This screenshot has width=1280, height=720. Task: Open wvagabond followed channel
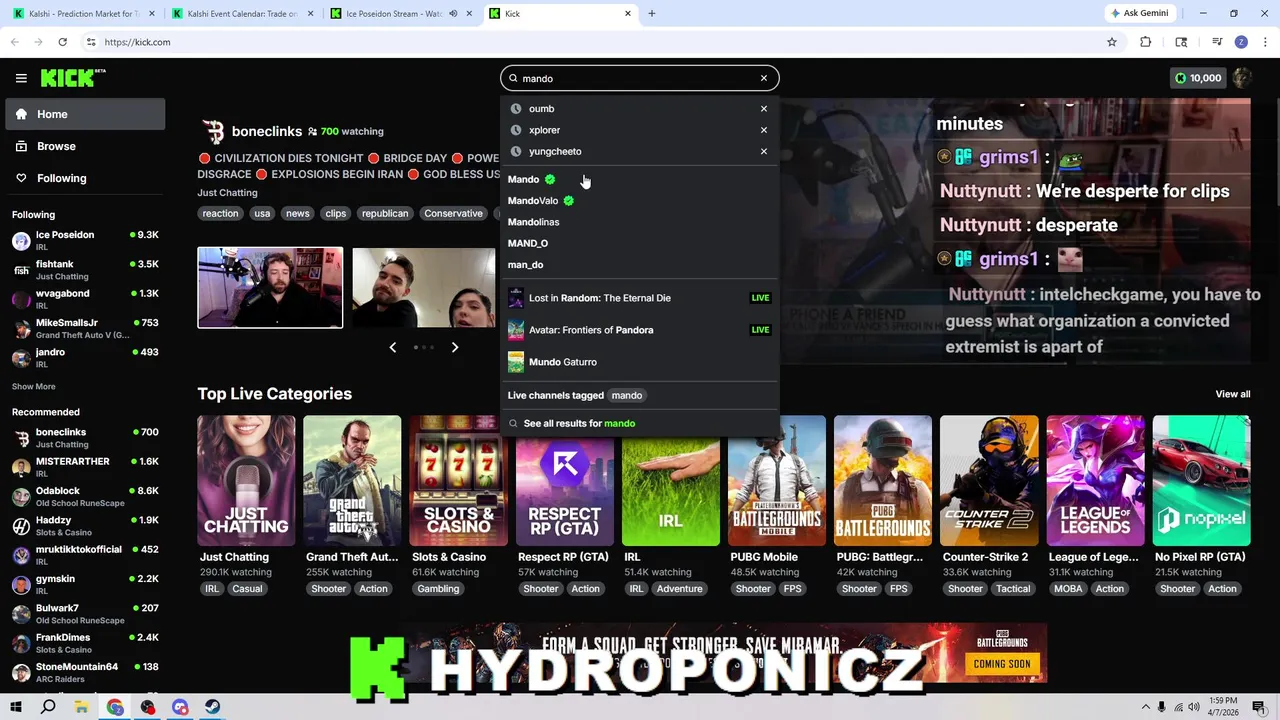click(86, 299)
